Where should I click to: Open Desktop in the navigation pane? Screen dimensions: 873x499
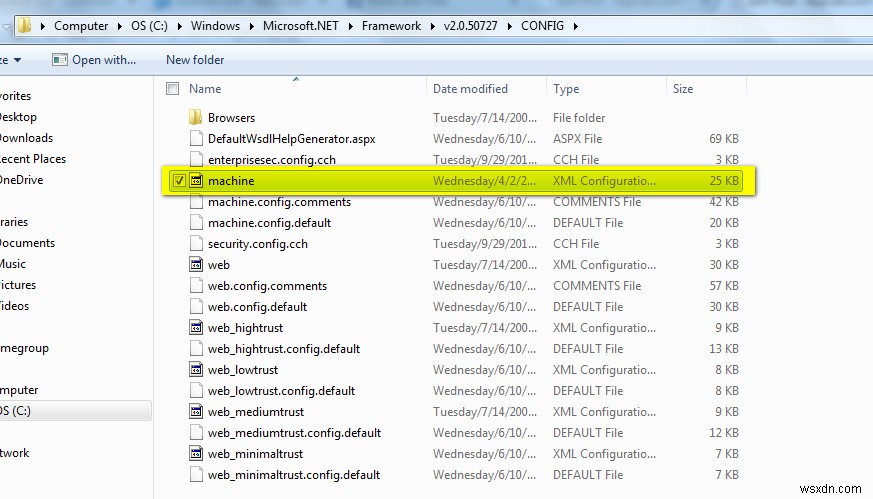(18, 117)
